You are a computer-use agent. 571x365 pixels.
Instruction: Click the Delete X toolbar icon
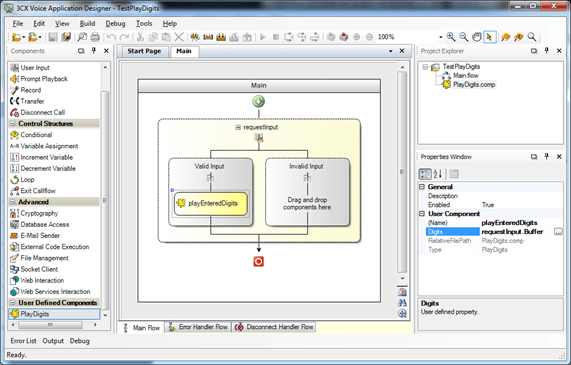179,37
